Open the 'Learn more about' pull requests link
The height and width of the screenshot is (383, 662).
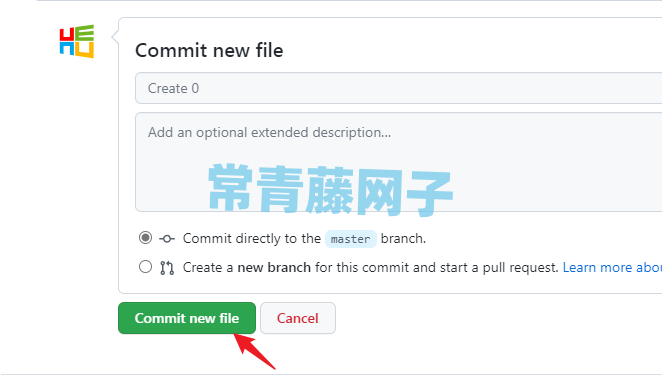(612, 267)
